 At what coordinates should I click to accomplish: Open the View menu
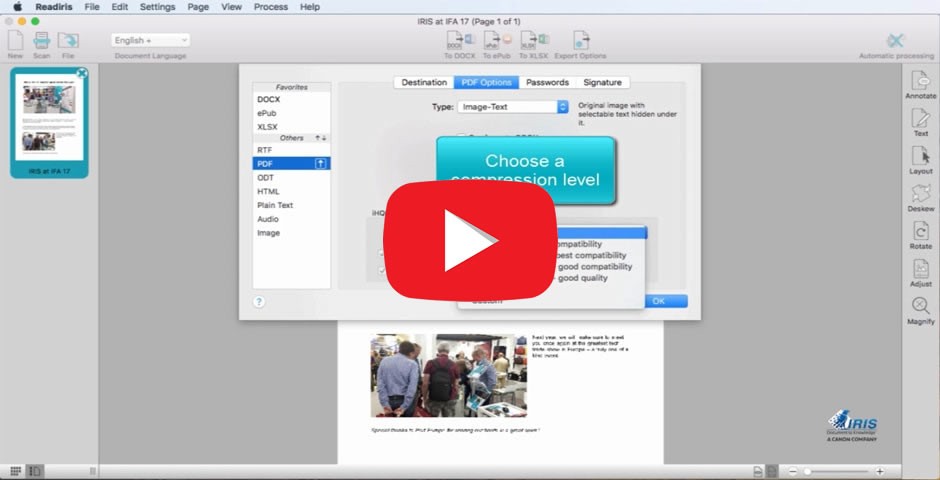coord(231,7)
